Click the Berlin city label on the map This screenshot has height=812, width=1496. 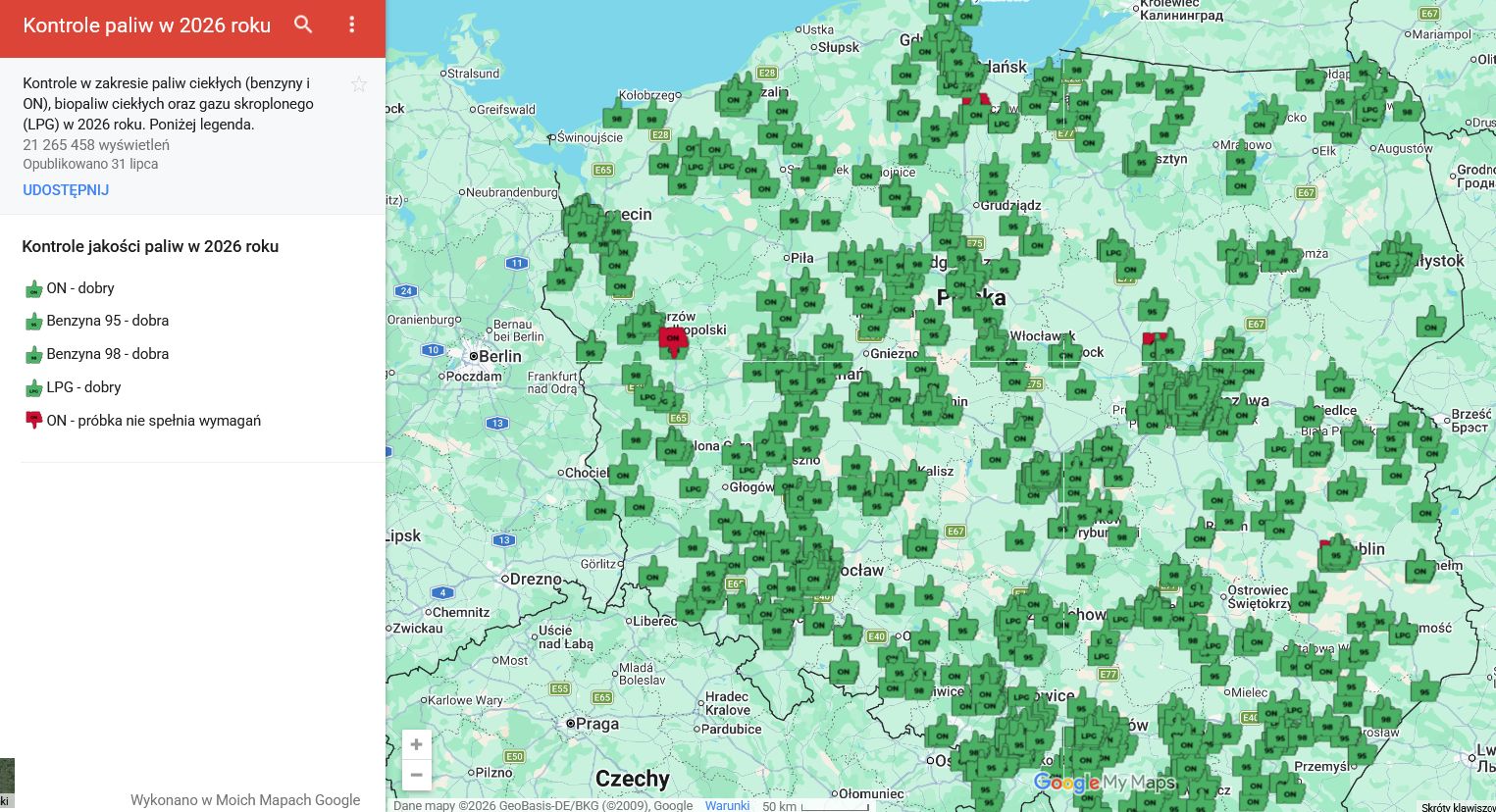500,356
